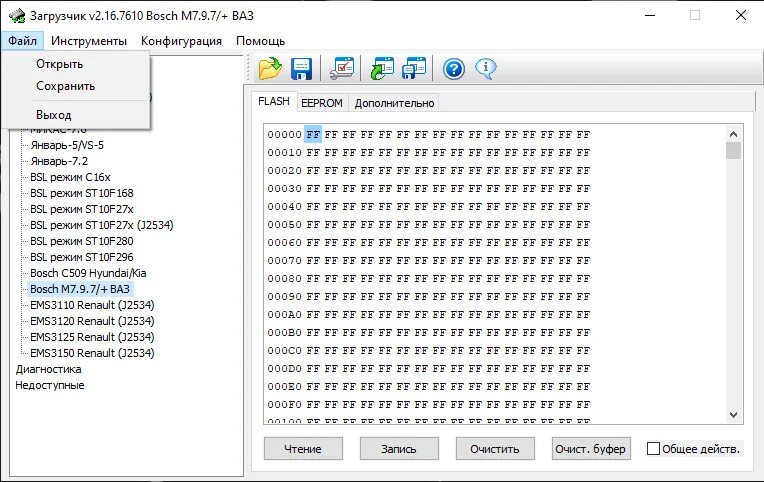Close the Загрузчик window
Screen dimensions: 764x482
pyautogui.click(x=741, y=16)
